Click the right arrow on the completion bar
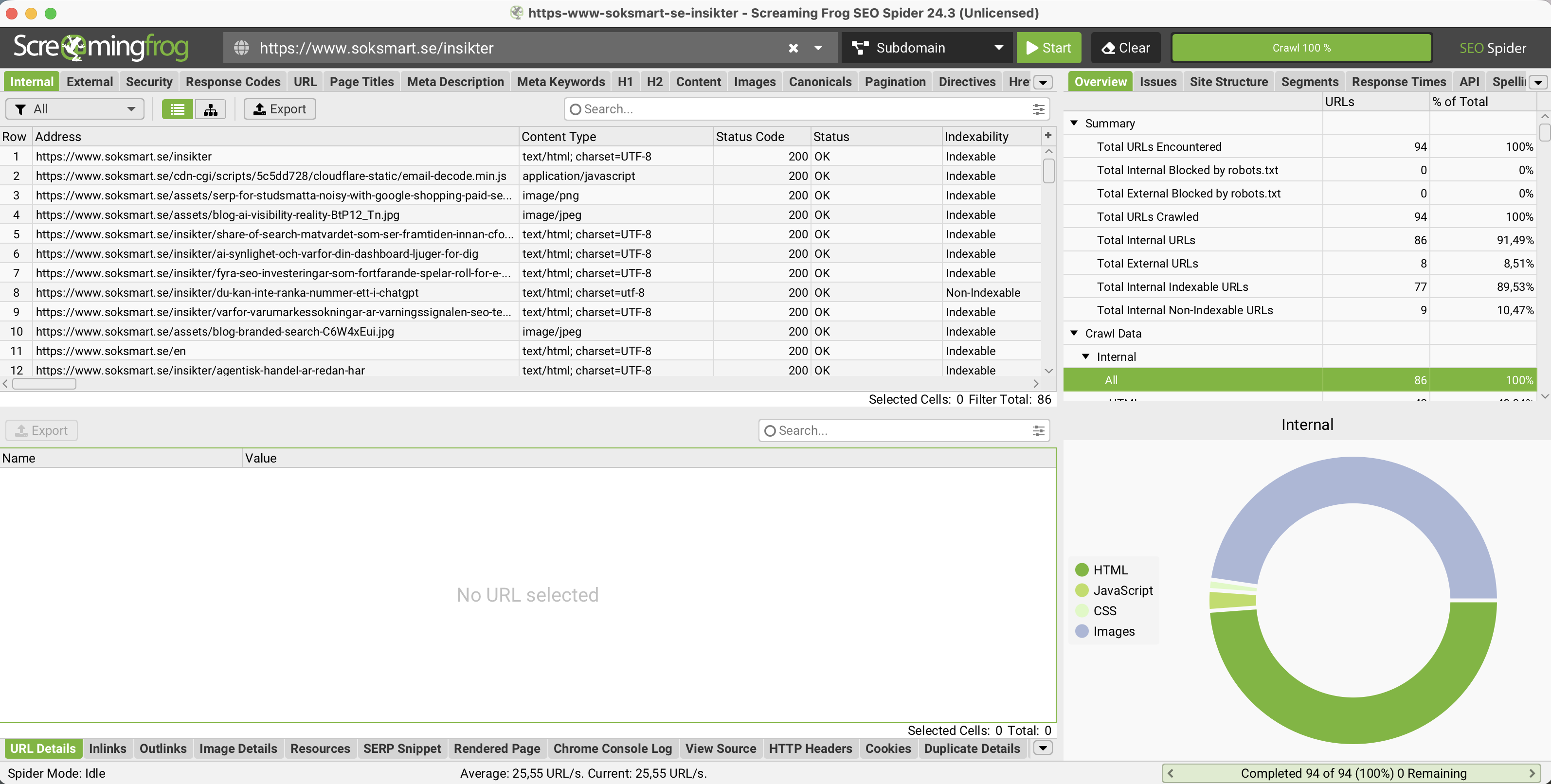 (x=1533, y=773)
